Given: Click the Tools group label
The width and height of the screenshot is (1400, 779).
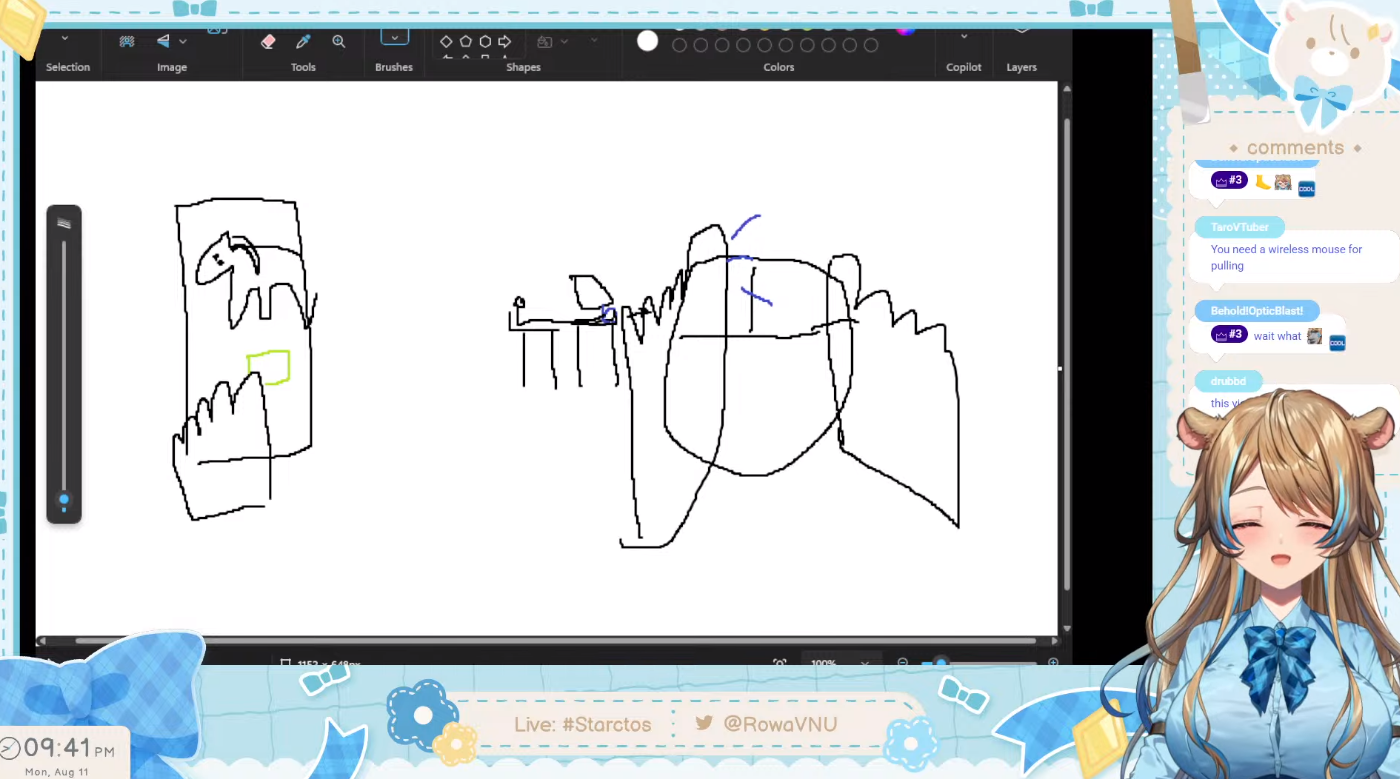Looking at the screenshot, I should (x=303, y=67).
